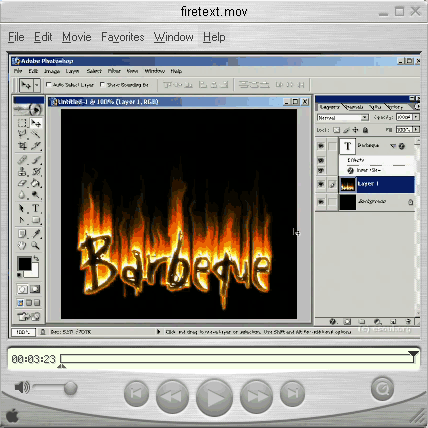Hide the Barbeque text layer

click(x=321, y=146)
